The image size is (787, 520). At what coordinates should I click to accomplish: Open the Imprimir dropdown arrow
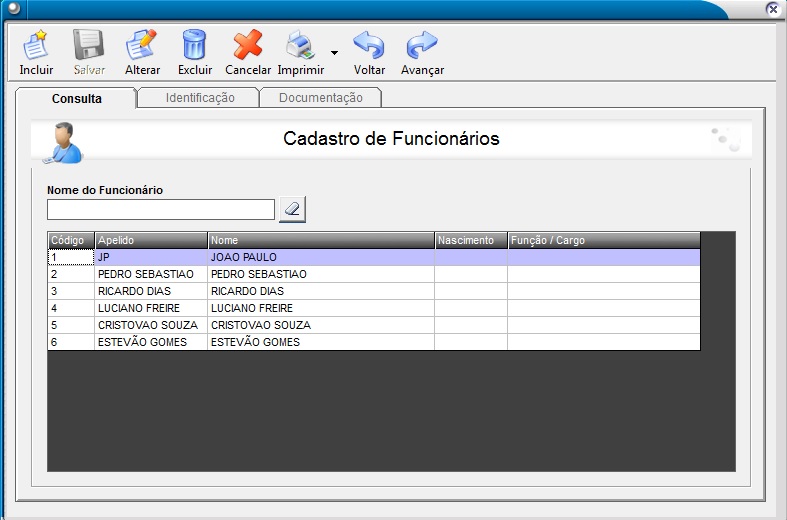click(334, 53)
